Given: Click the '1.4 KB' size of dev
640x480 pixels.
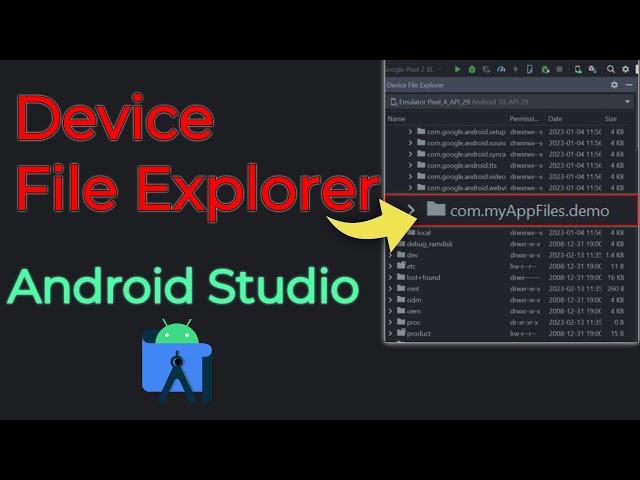Looking at the screenshot, I should coord(615,255).
